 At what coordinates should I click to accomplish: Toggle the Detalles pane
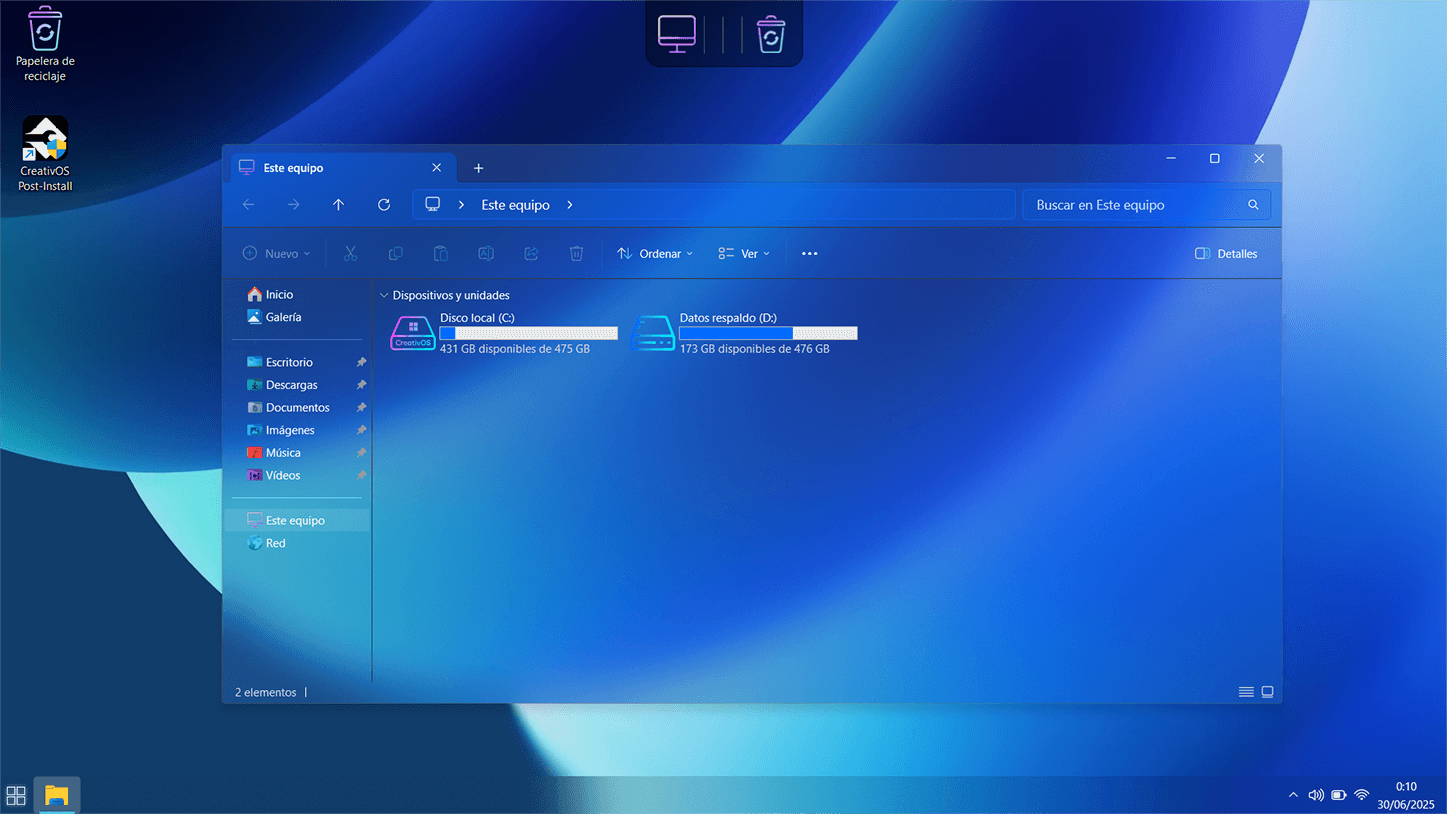[1226, 254]
